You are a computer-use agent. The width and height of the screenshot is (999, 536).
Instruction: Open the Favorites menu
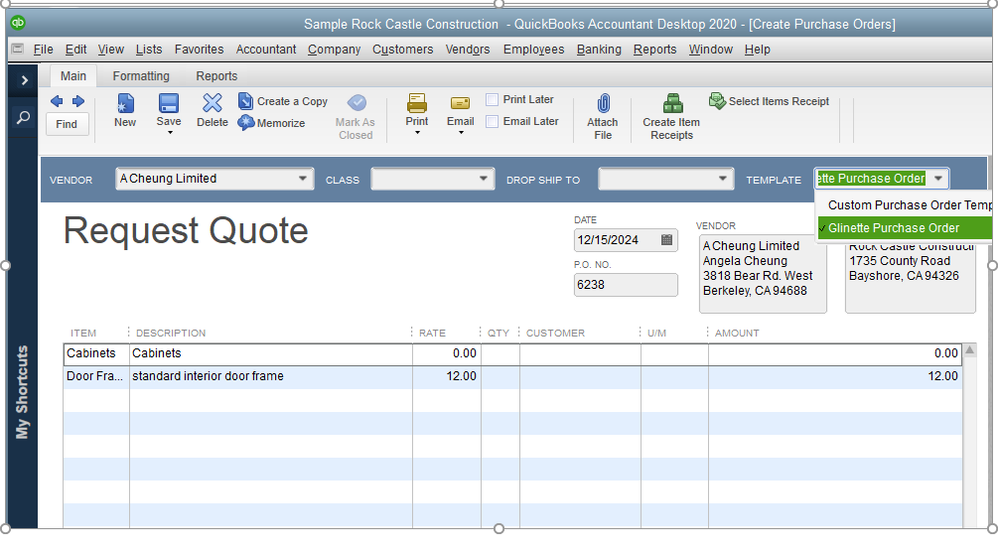coord(199,49)
